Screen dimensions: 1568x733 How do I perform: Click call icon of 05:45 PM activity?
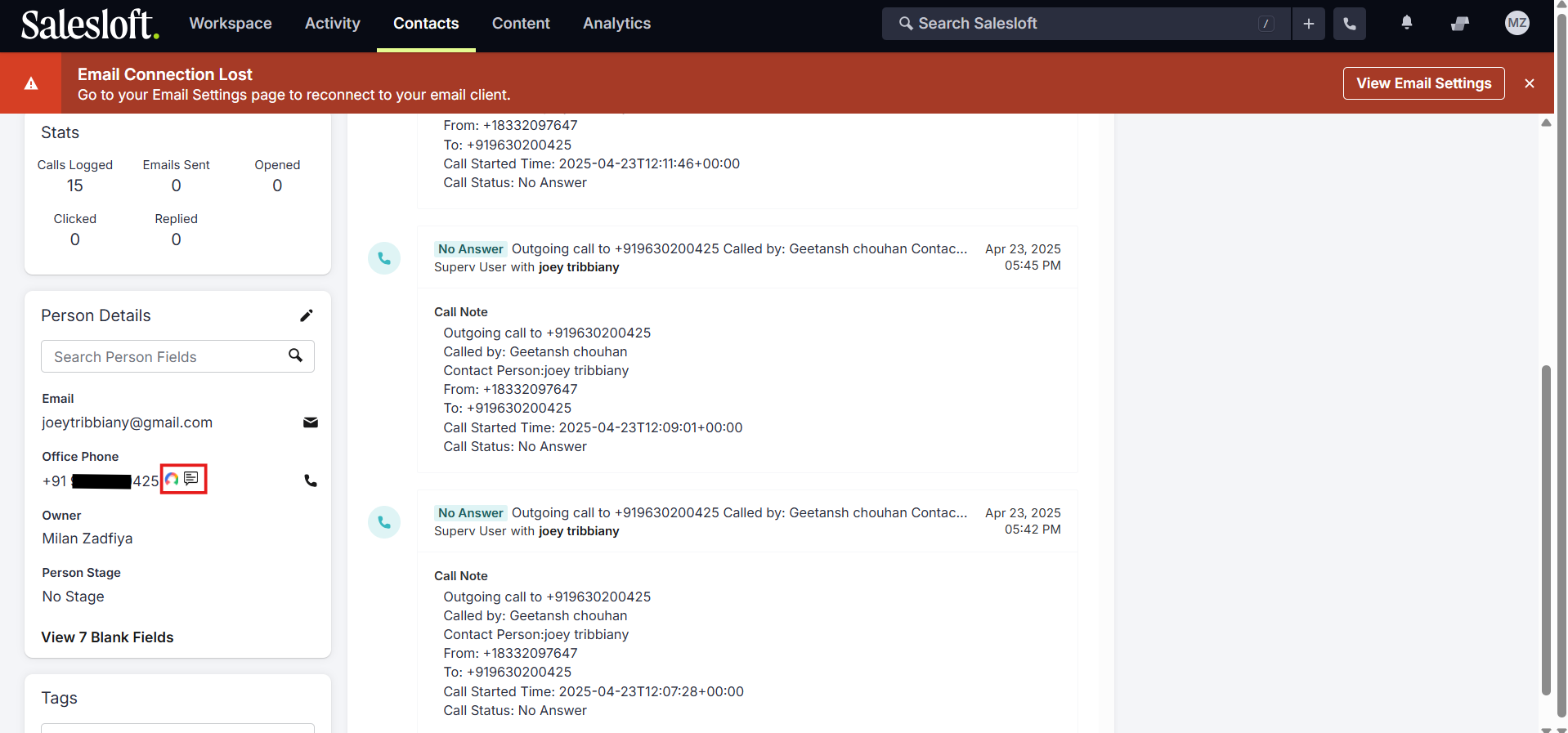click(384, 258)
